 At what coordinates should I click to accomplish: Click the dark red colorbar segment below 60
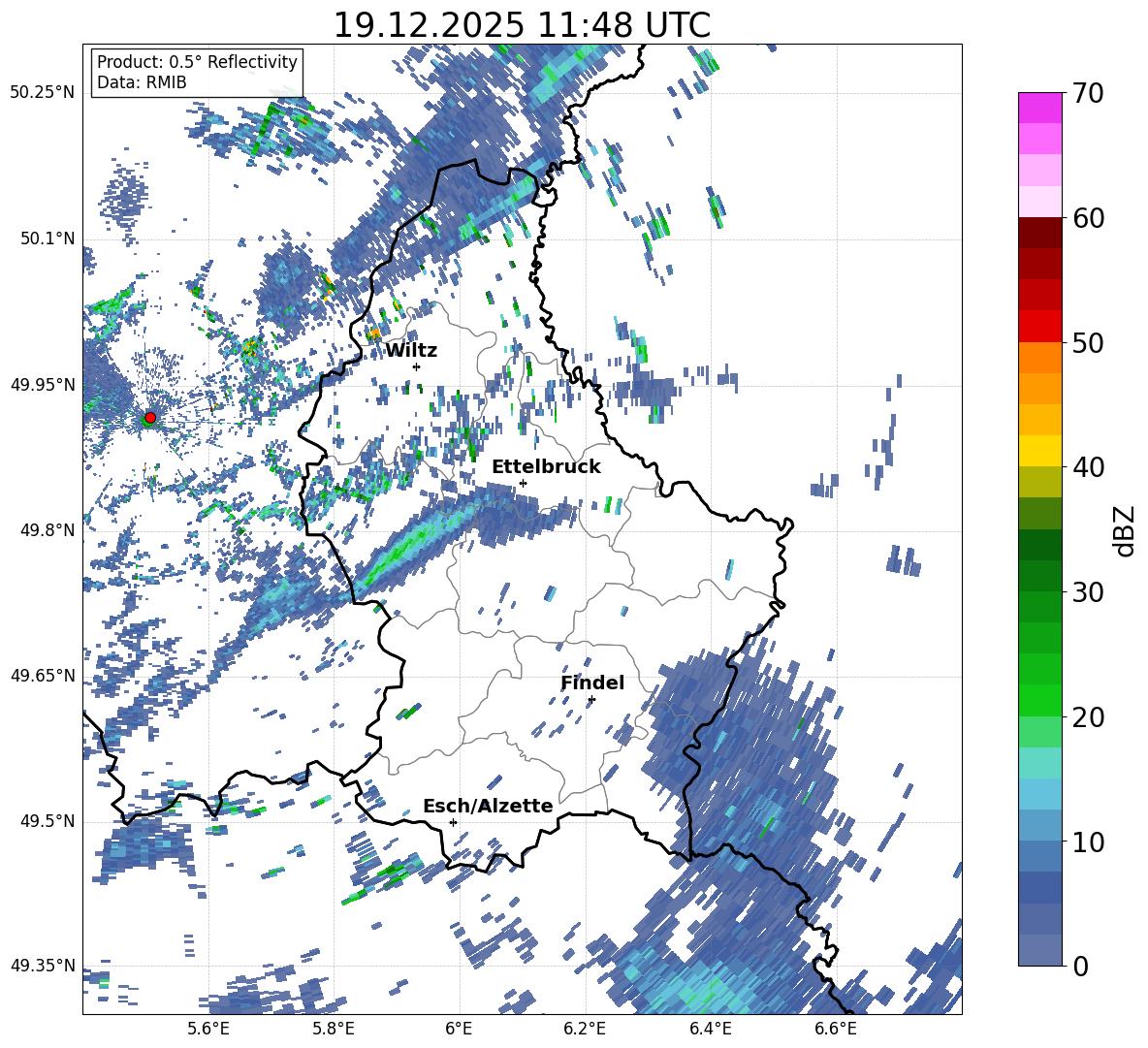[x=1039, y=233]
